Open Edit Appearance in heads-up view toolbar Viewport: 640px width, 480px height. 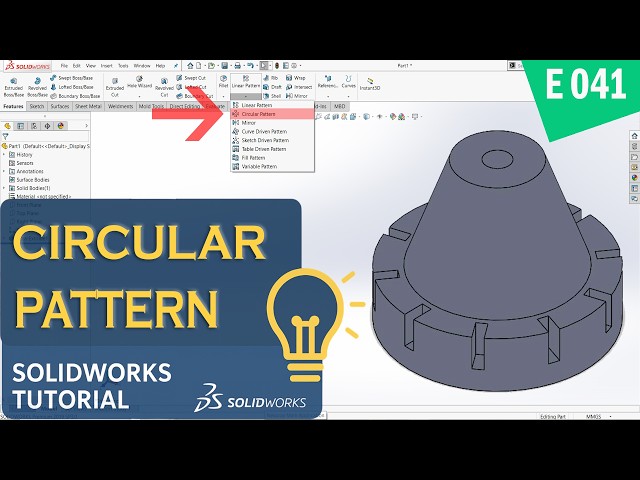pos(393,117)
